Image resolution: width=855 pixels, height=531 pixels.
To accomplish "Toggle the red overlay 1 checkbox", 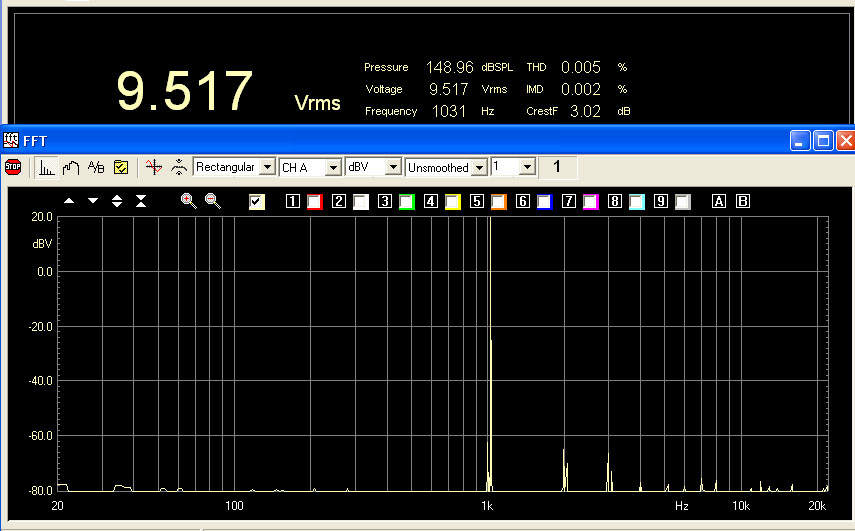I will 315,202.
